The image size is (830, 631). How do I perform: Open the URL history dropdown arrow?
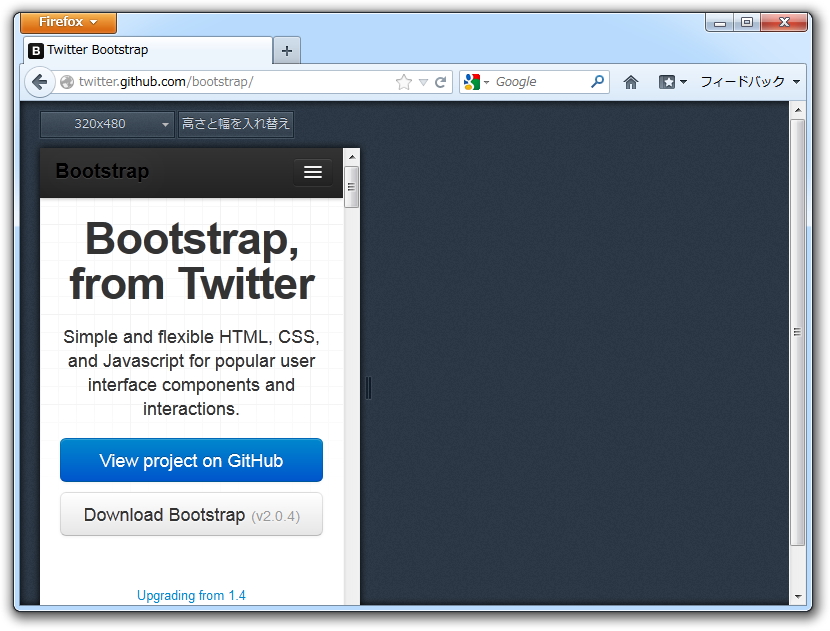click(x=423, y=82)
